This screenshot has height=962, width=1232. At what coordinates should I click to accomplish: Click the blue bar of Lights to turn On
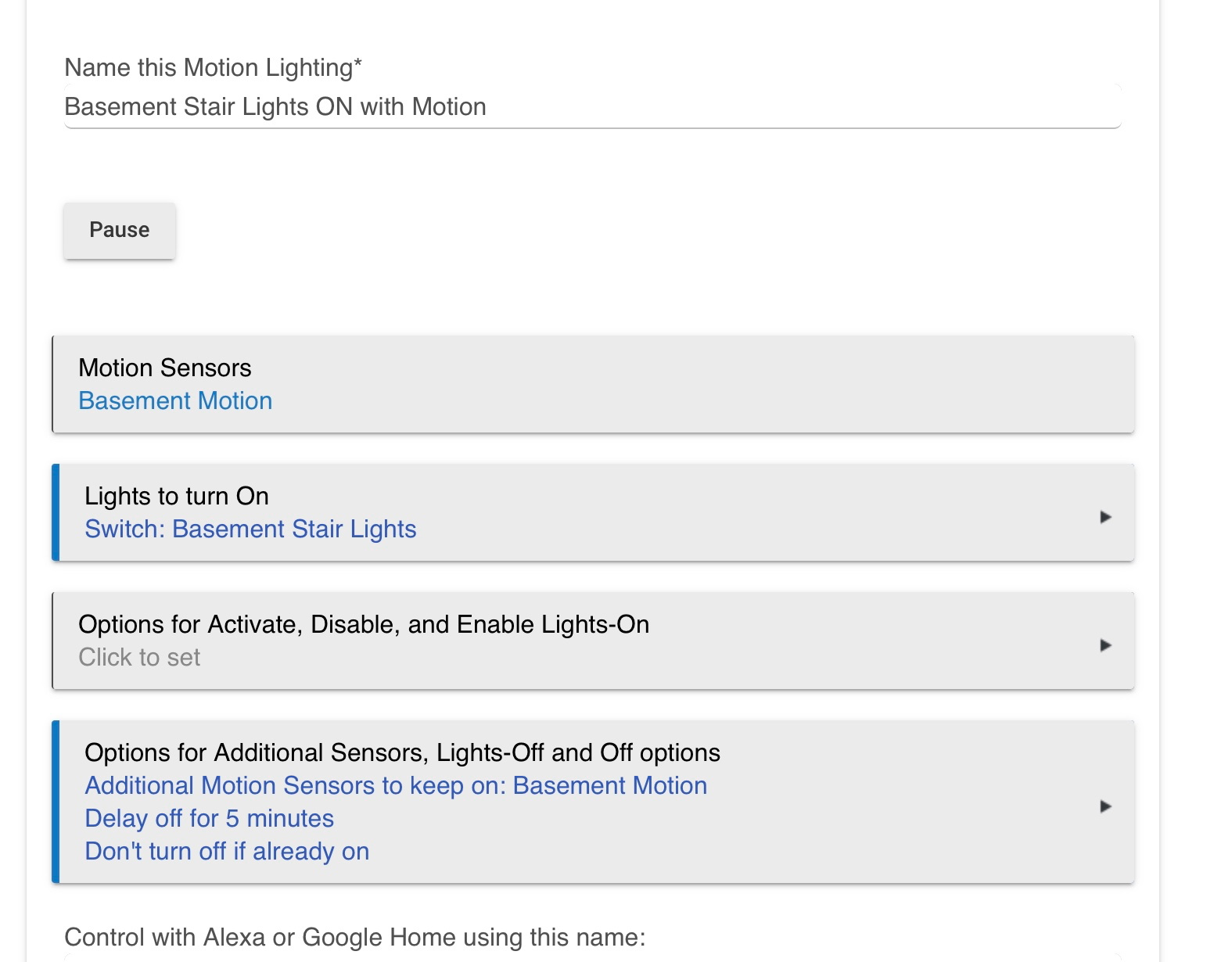click(56, 512)
